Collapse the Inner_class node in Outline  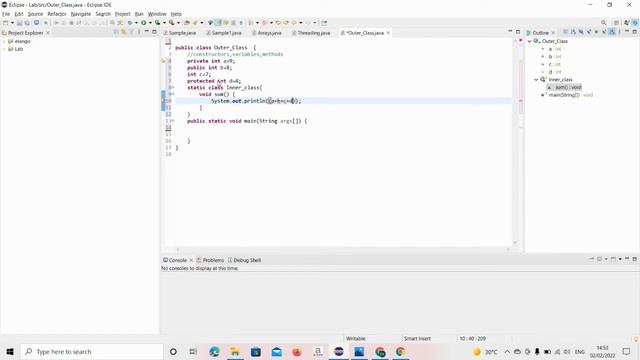coord(536,80)
